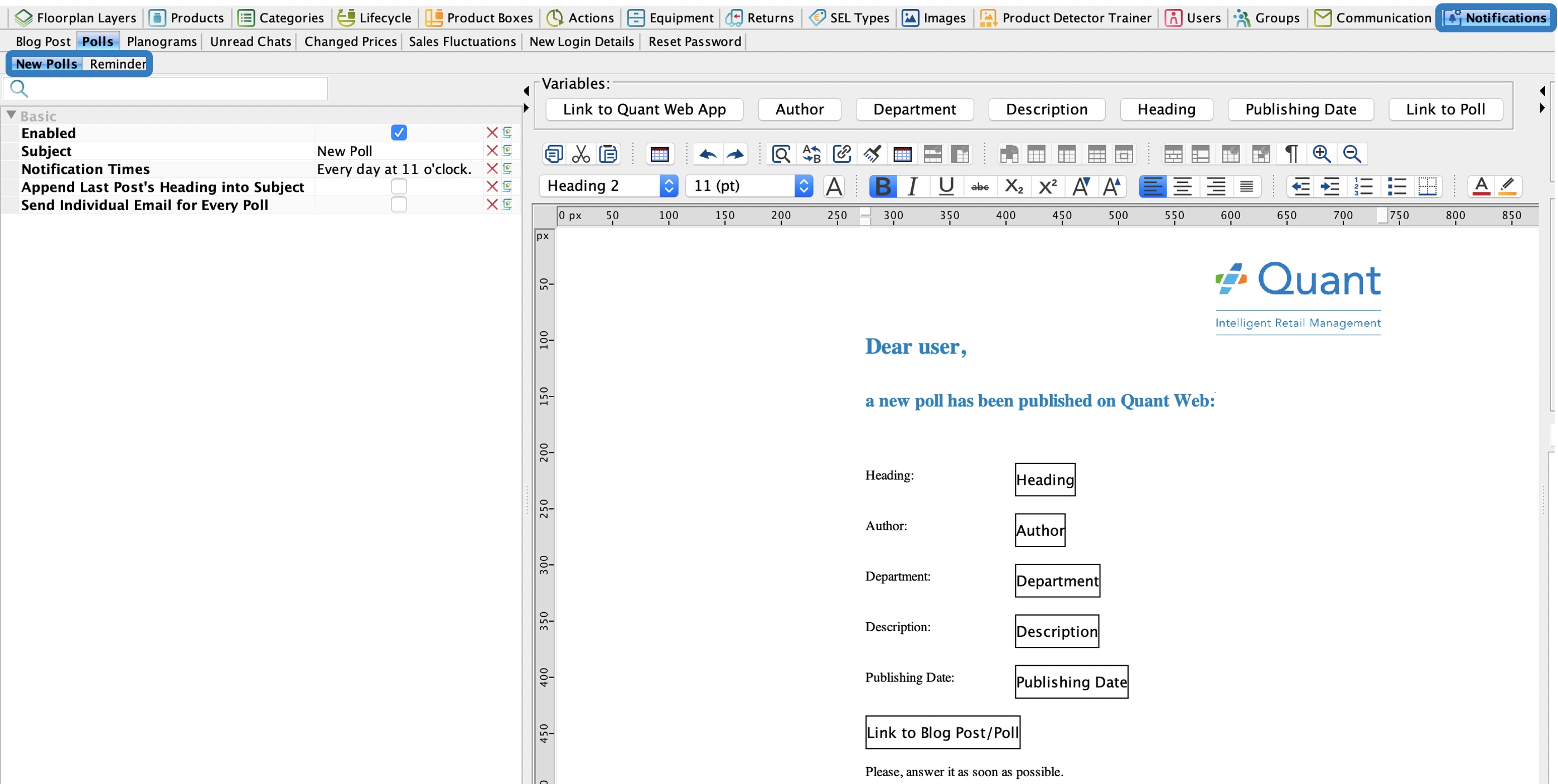Open the Products tab

(186, 17)
